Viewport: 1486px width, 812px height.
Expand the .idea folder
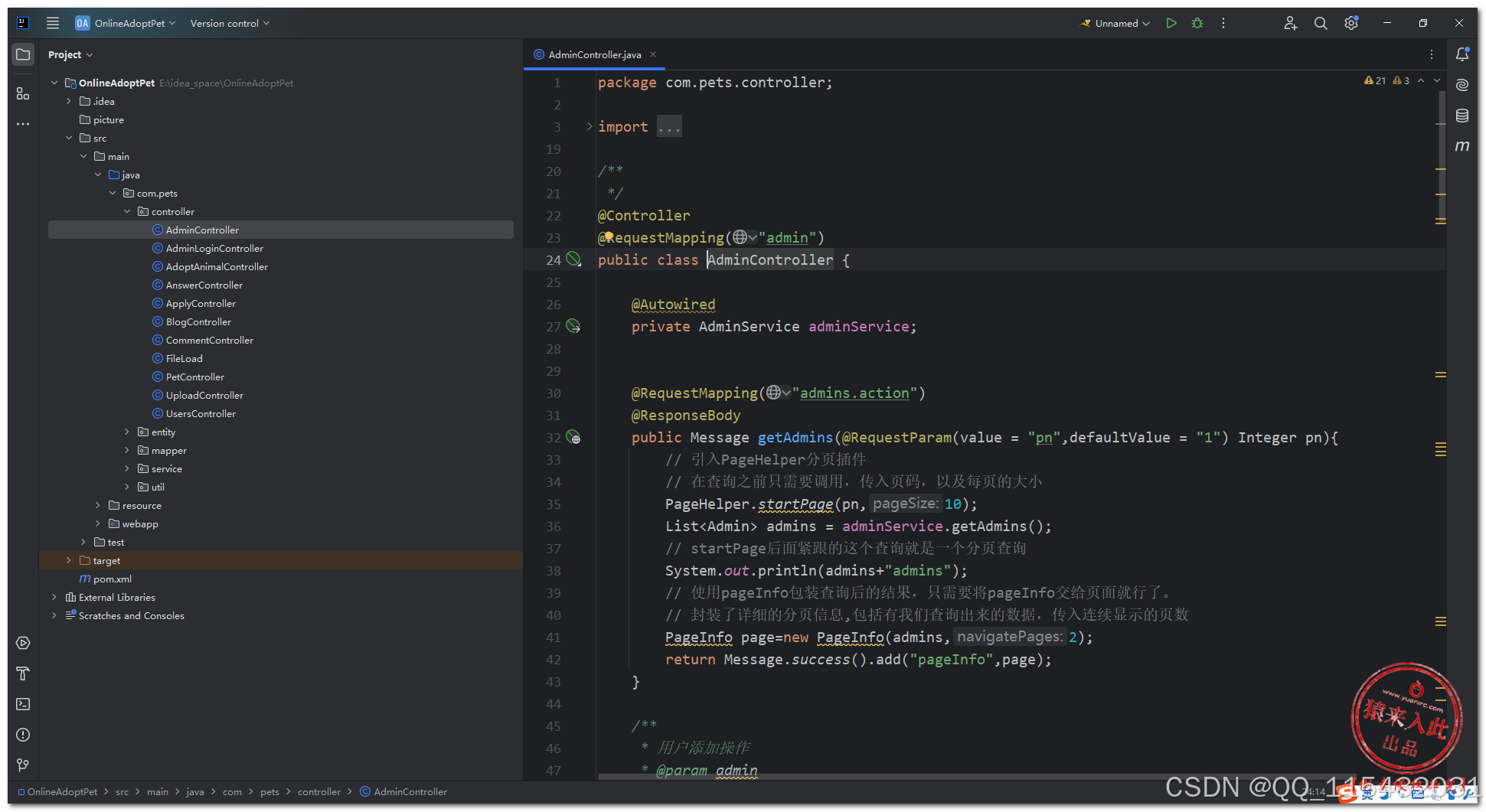click(69, 101)
